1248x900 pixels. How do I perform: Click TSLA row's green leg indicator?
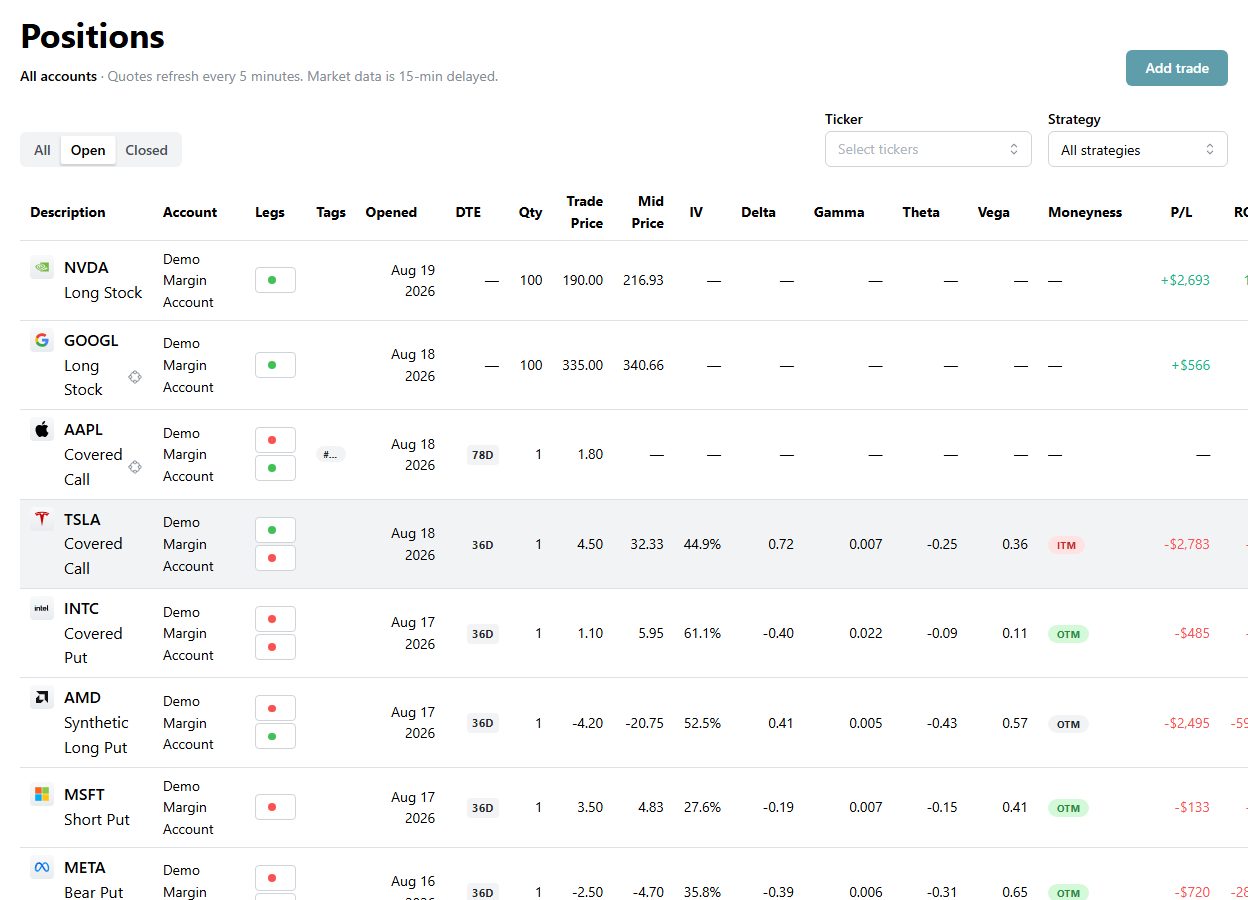275,530
